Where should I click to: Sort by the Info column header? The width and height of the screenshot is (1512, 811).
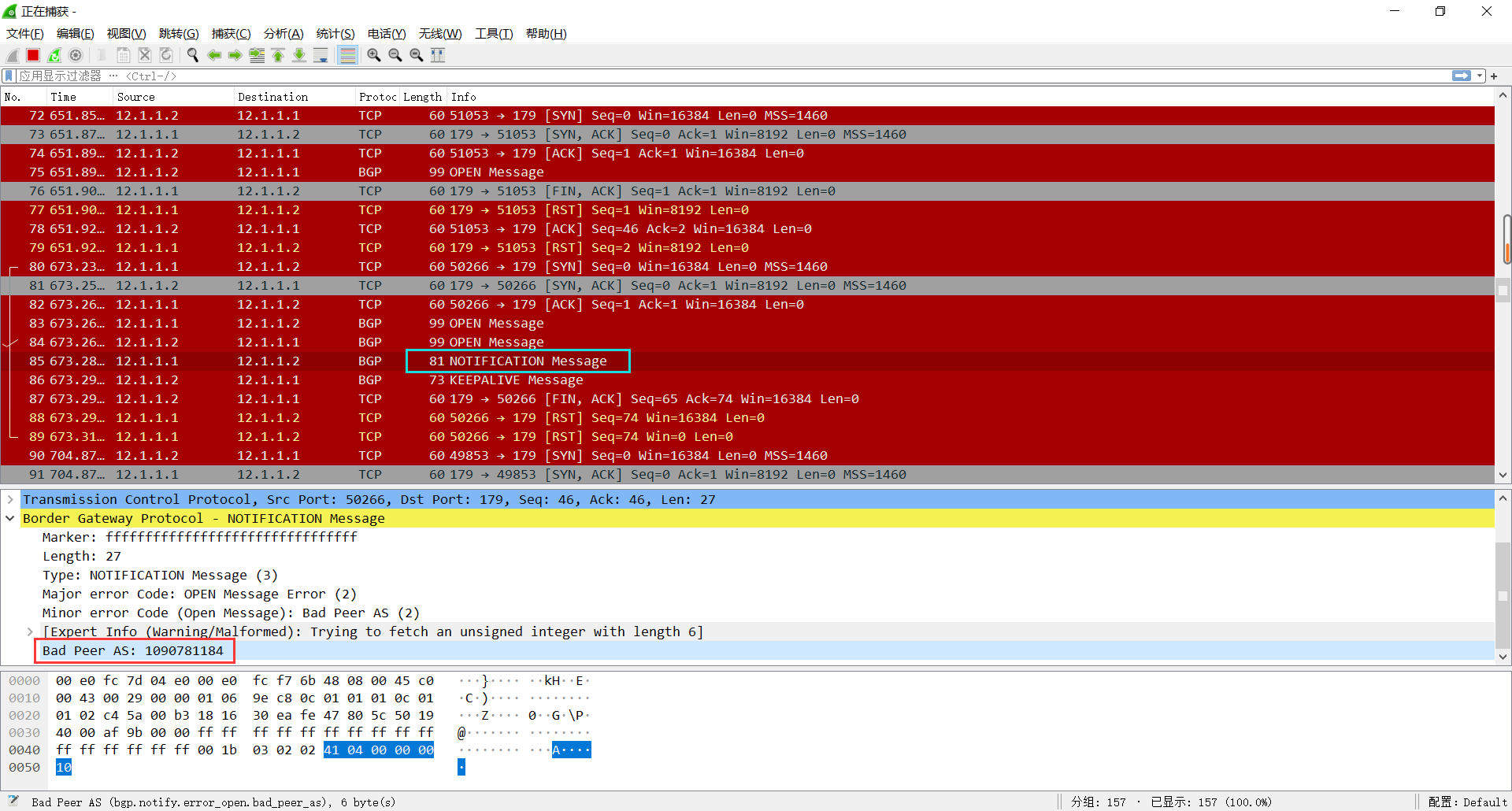969,97
